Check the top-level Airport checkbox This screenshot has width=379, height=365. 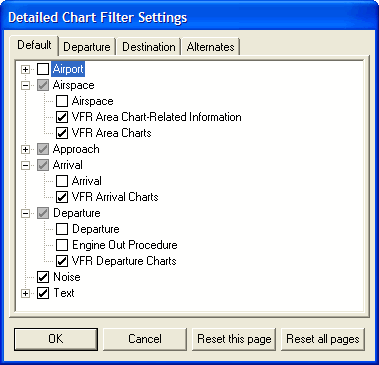point(43,69)
